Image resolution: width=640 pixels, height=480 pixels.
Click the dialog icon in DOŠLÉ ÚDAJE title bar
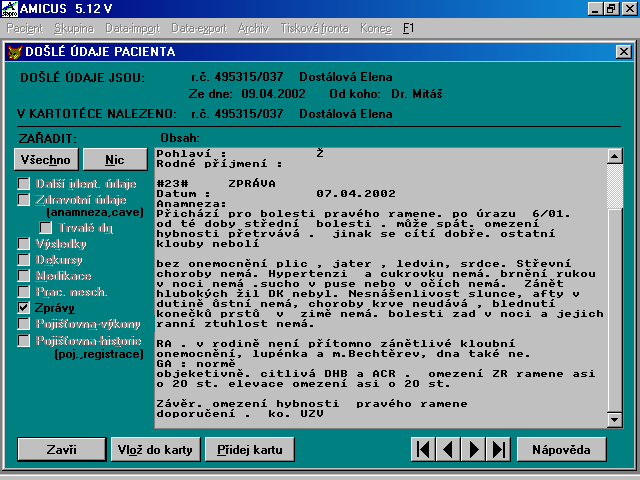[x=14, y=51]
